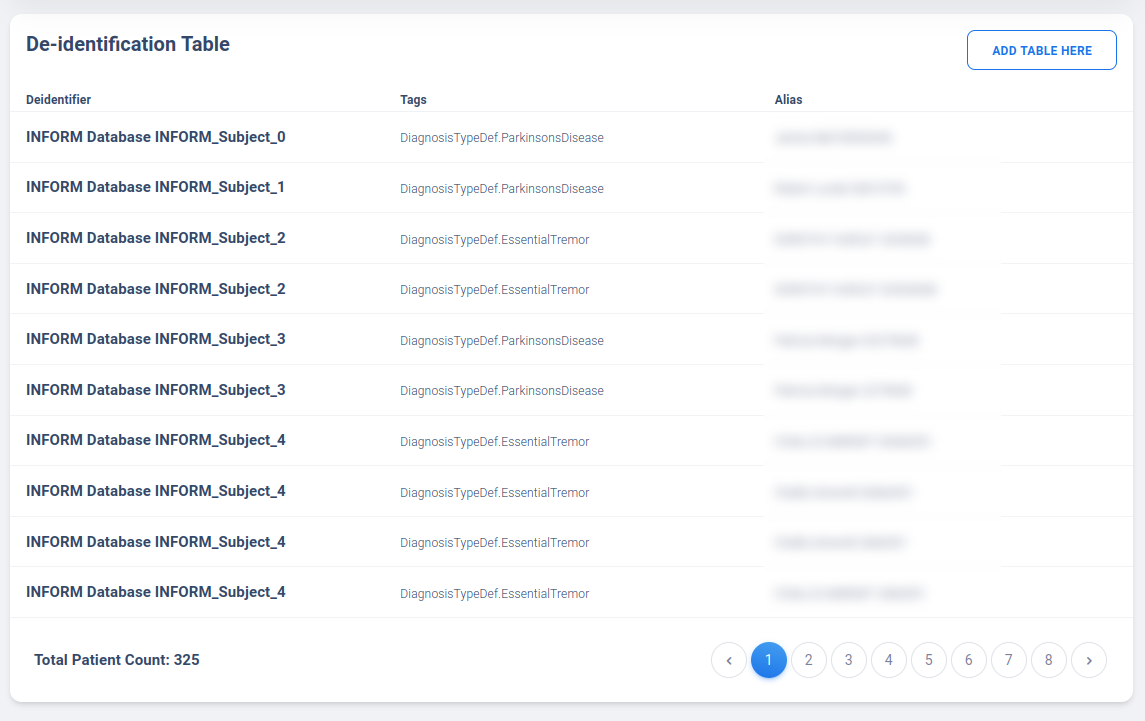Click the Alias column header
This screenshot has height=721, width=1145.
[788, 100]
